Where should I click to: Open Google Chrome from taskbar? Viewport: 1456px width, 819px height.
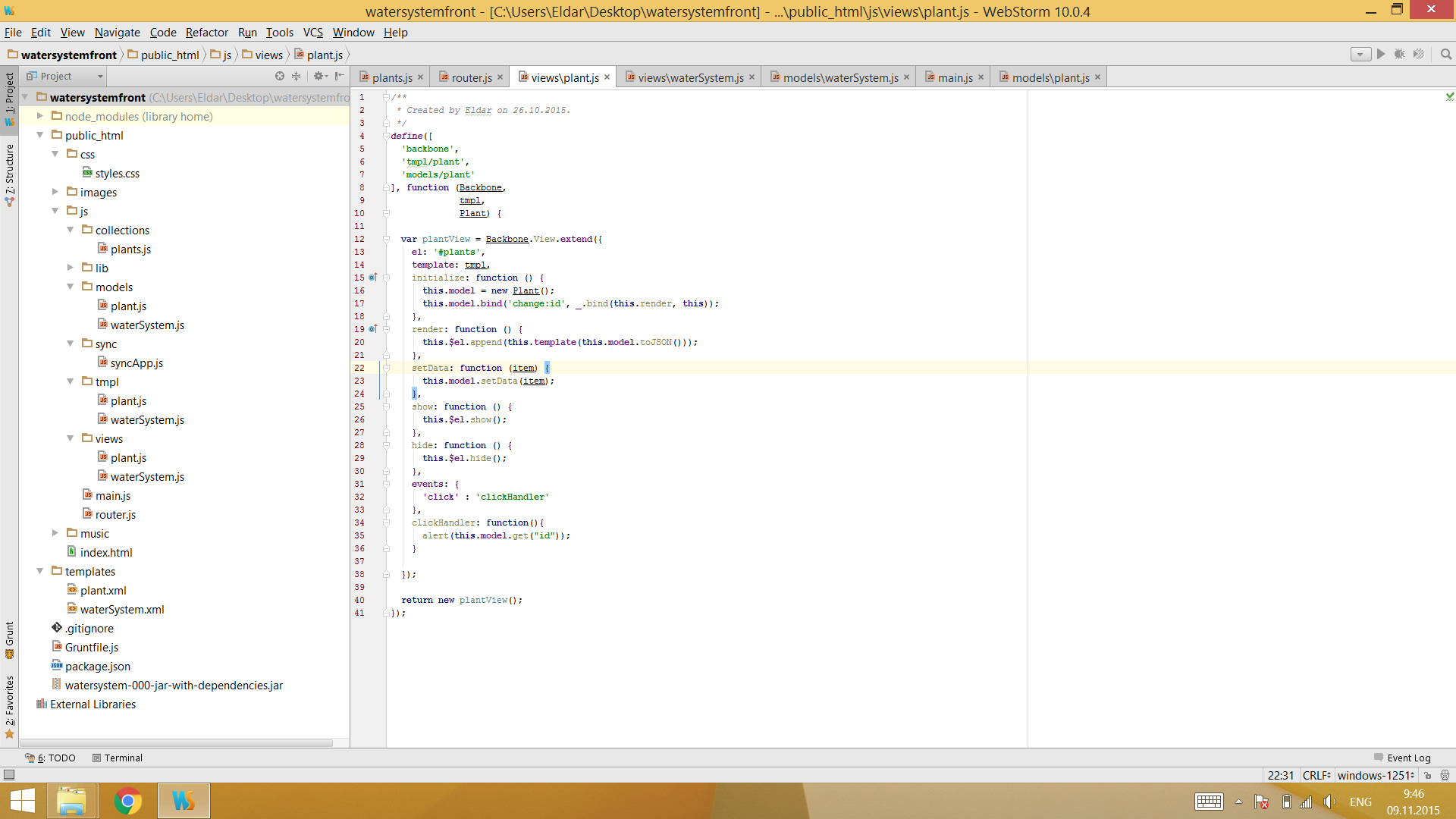[x=127, y=801]
